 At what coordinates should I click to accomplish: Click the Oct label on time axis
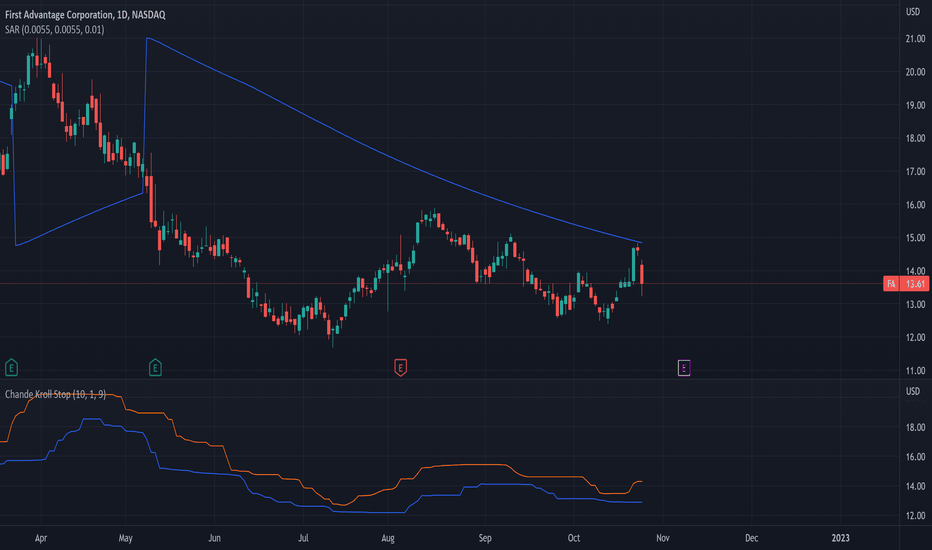[x=574, y=538]
